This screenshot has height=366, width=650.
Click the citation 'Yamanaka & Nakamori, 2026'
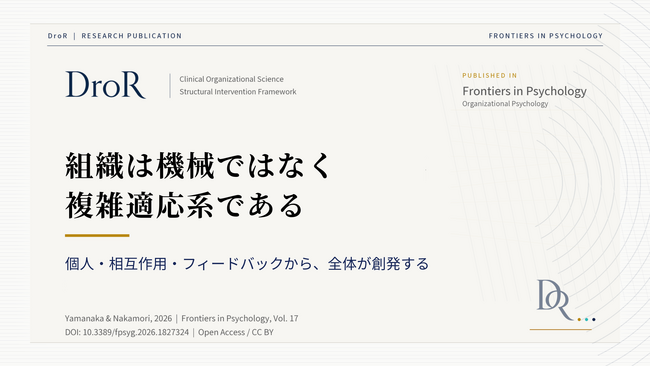pyautogui.click(x=118, y=318)
